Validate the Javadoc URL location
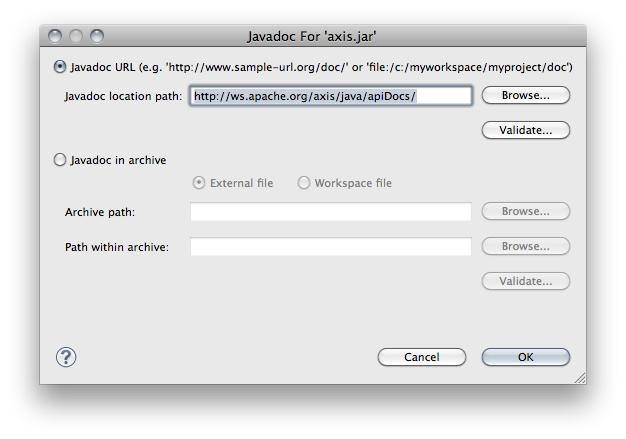 tap(526, 130)
